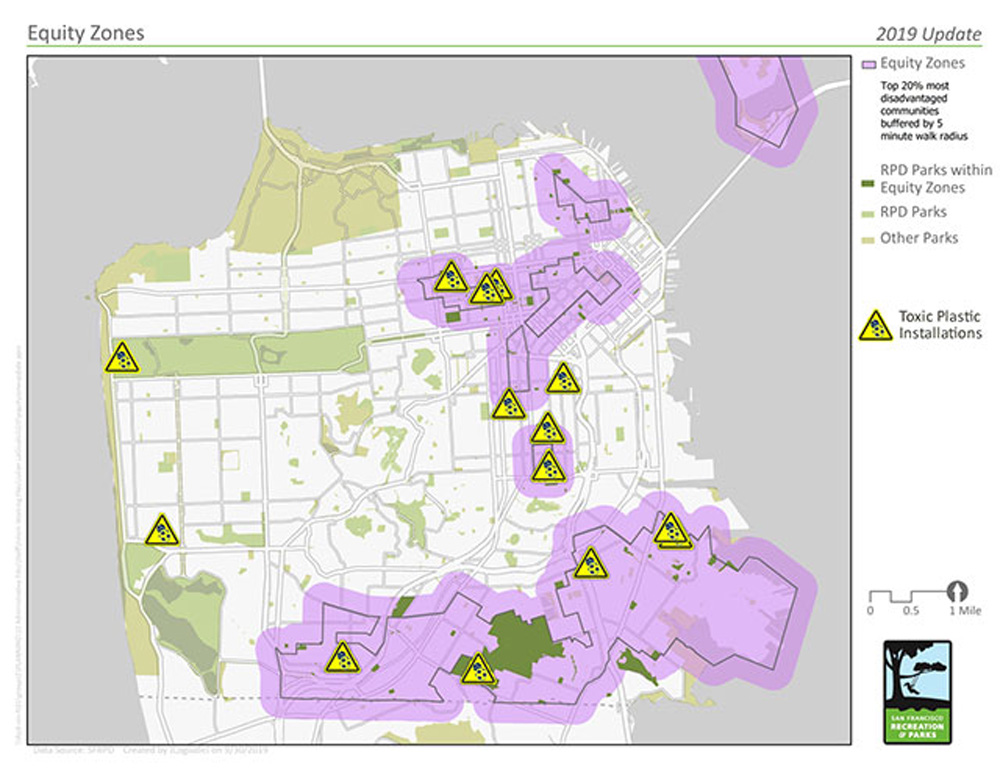Image resolution: width=1000 pixels, height=772 pixels.
Task: Click the "Toxic Plastic Installations" legend label
Action: click(x=940, y=325)
